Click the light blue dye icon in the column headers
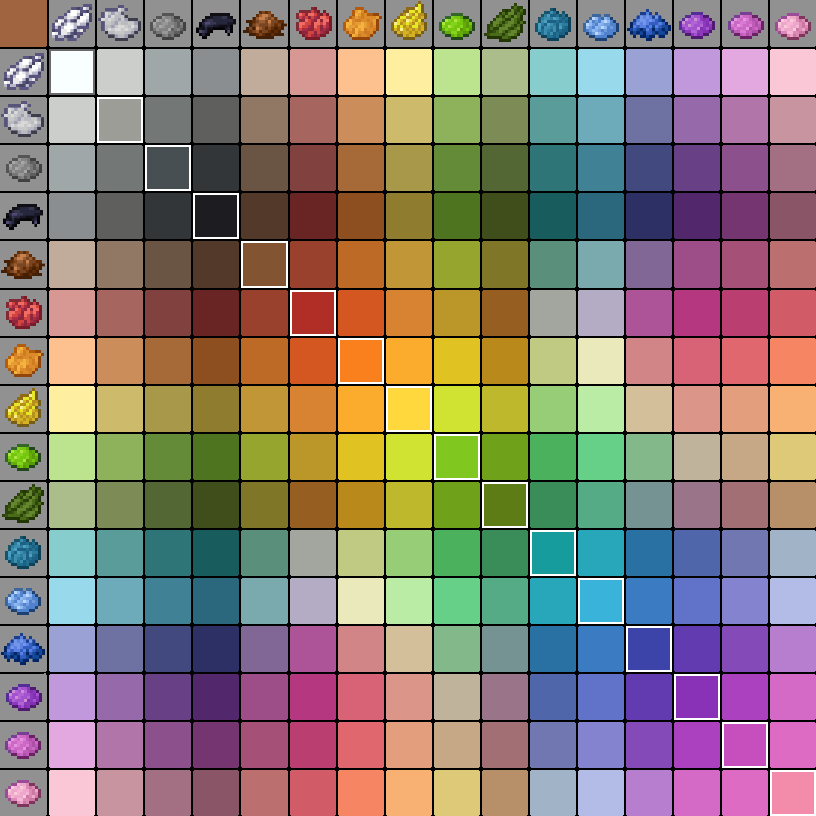The width and height of the screenshot is (816, 816). click(601, 27)
